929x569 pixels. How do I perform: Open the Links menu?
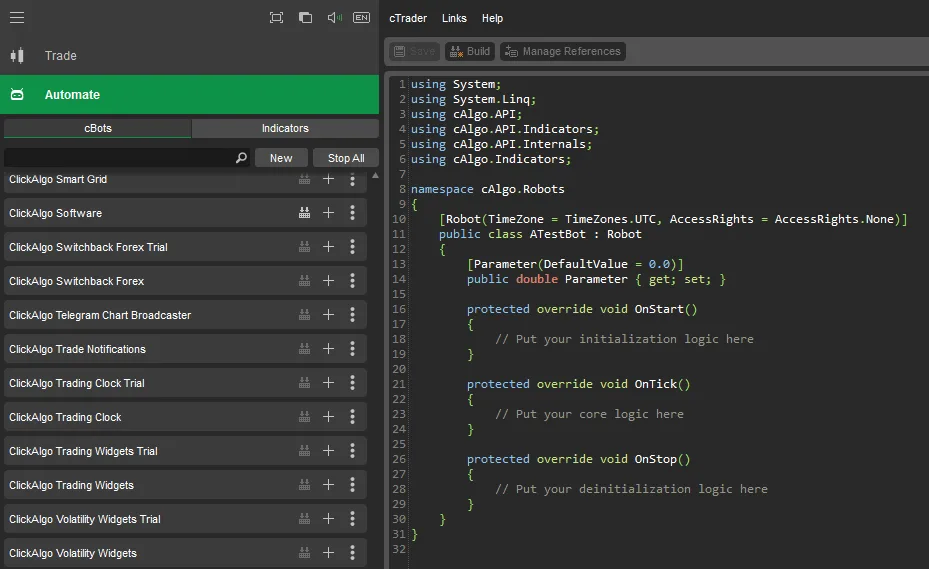[x=454, y=18]
